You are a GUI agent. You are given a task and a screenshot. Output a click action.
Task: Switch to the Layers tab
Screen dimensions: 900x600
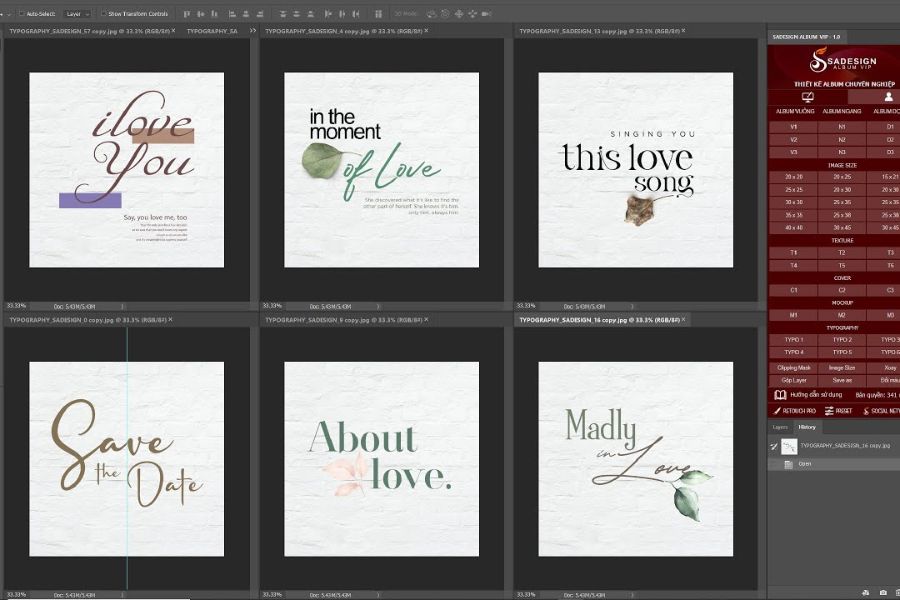[779, 427]
